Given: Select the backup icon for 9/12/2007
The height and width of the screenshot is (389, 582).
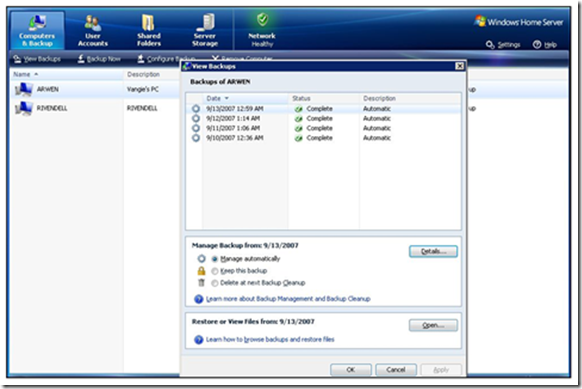Looking at the screenshot, I should [196, 118].
